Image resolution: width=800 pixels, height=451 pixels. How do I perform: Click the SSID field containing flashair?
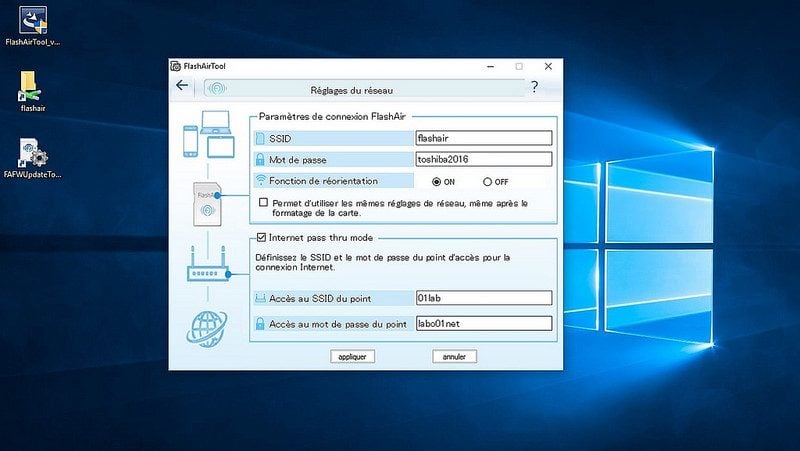[x=484, y=138]
